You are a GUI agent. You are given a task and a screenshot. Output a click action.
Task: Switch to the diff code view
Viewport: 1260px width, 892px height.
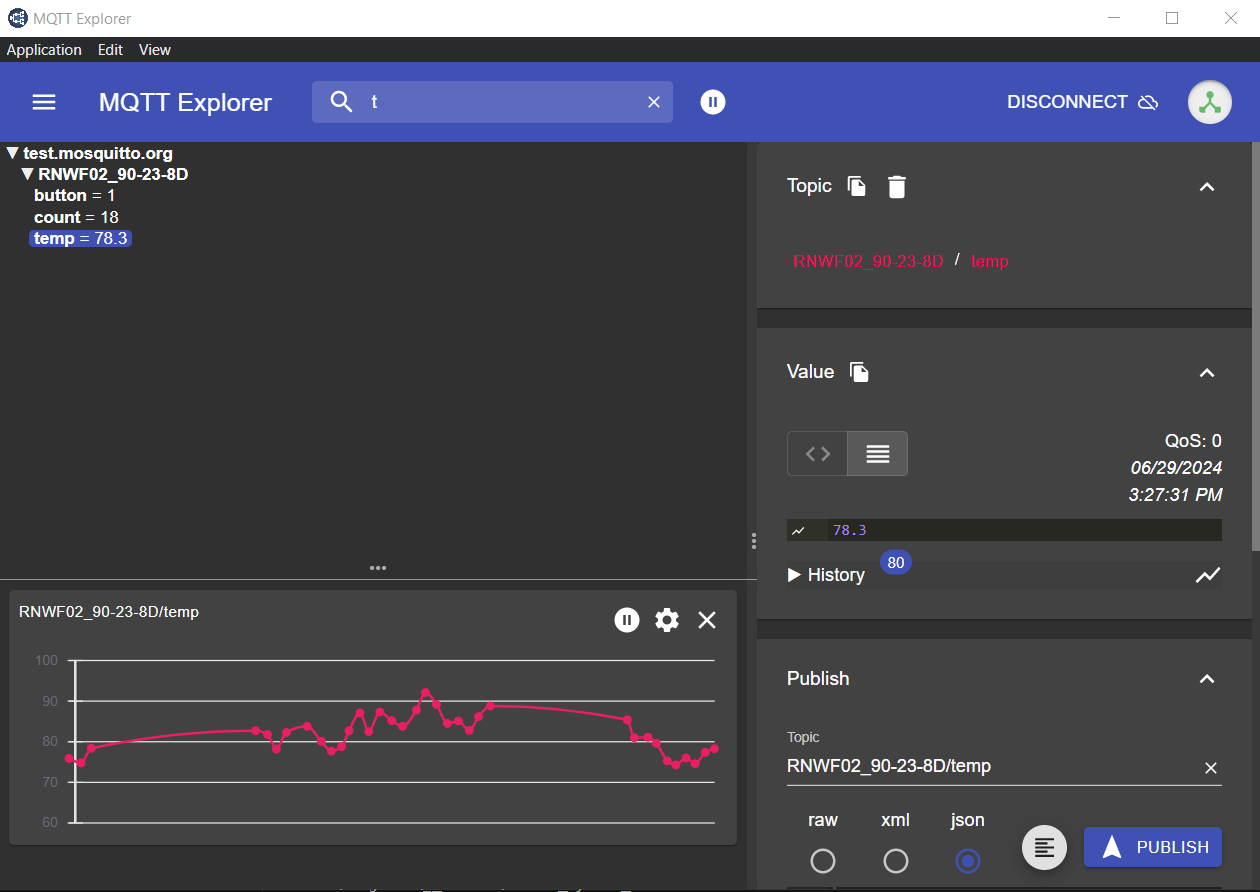click(817, 454)
